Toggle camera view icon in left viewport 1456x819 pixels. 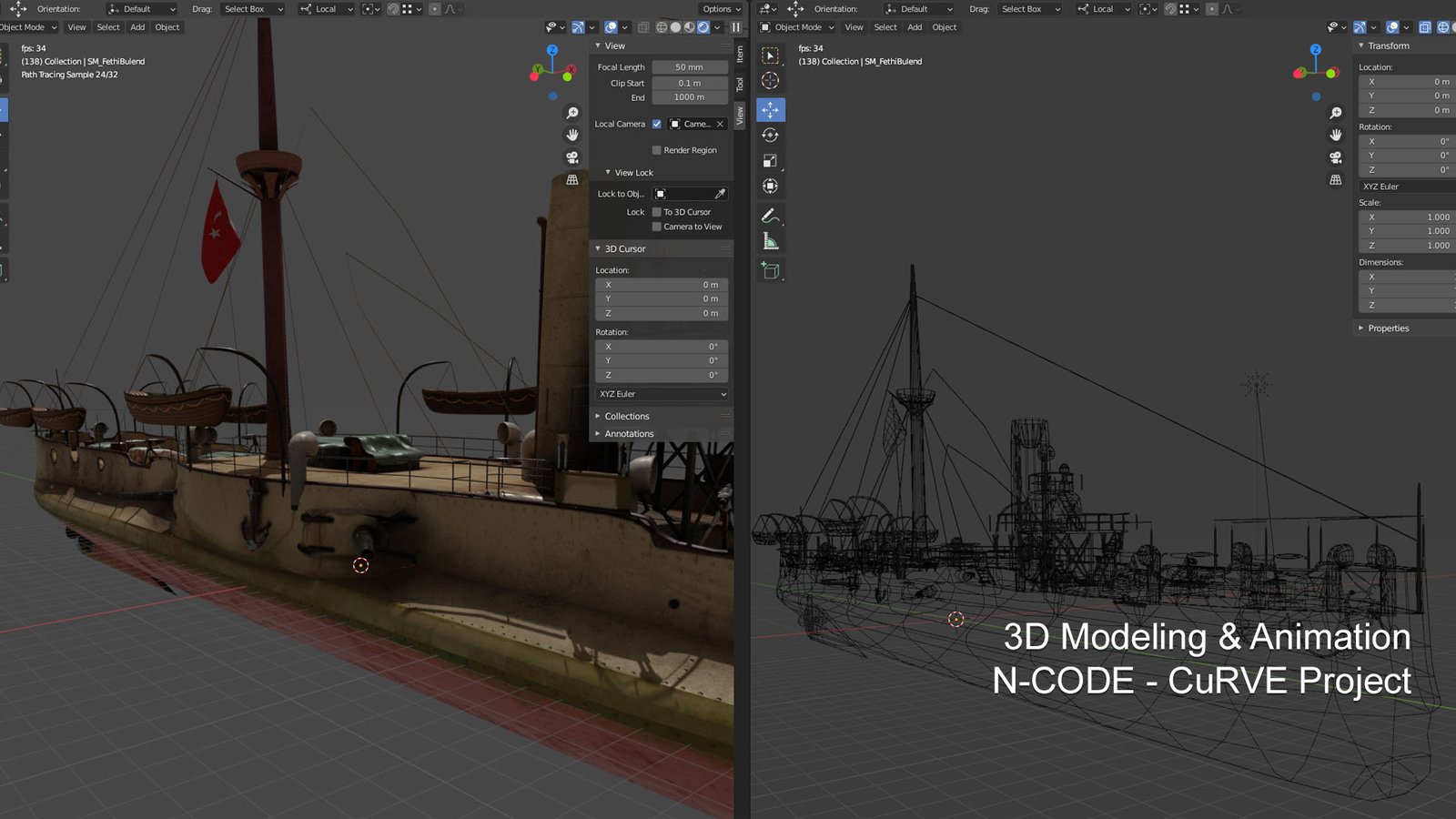point(572,157)
